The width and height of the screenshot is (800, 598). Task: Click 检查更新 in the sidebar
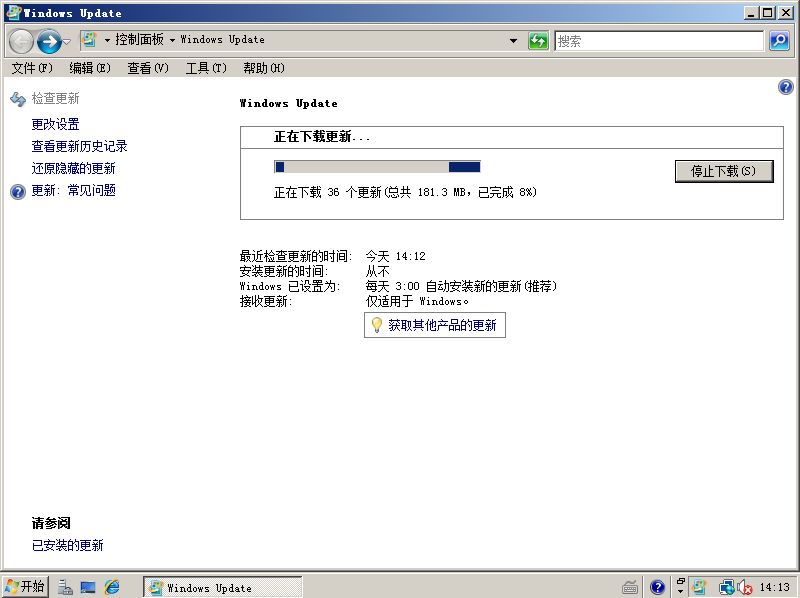[56, 98]
